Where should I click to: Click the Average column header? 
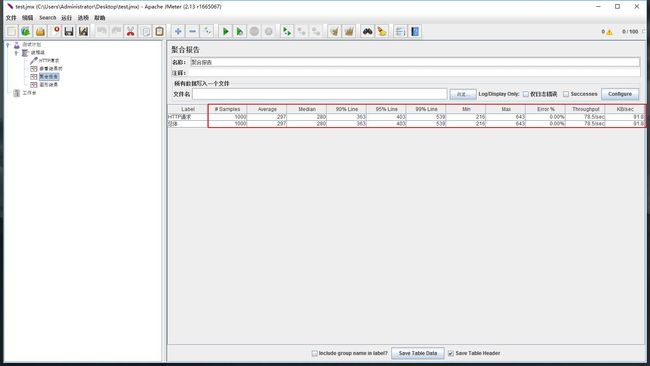click(x=267, y=109)
